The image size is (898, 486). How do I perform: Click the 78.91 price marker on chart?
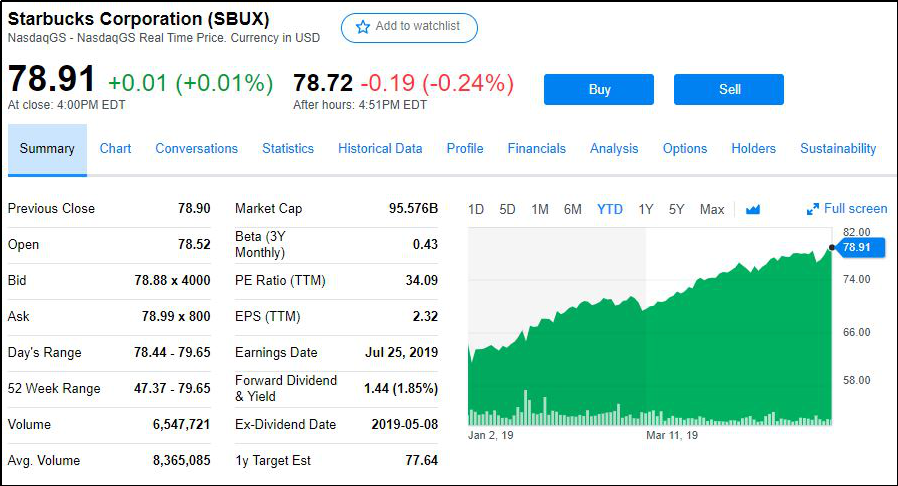pos(857,247)
